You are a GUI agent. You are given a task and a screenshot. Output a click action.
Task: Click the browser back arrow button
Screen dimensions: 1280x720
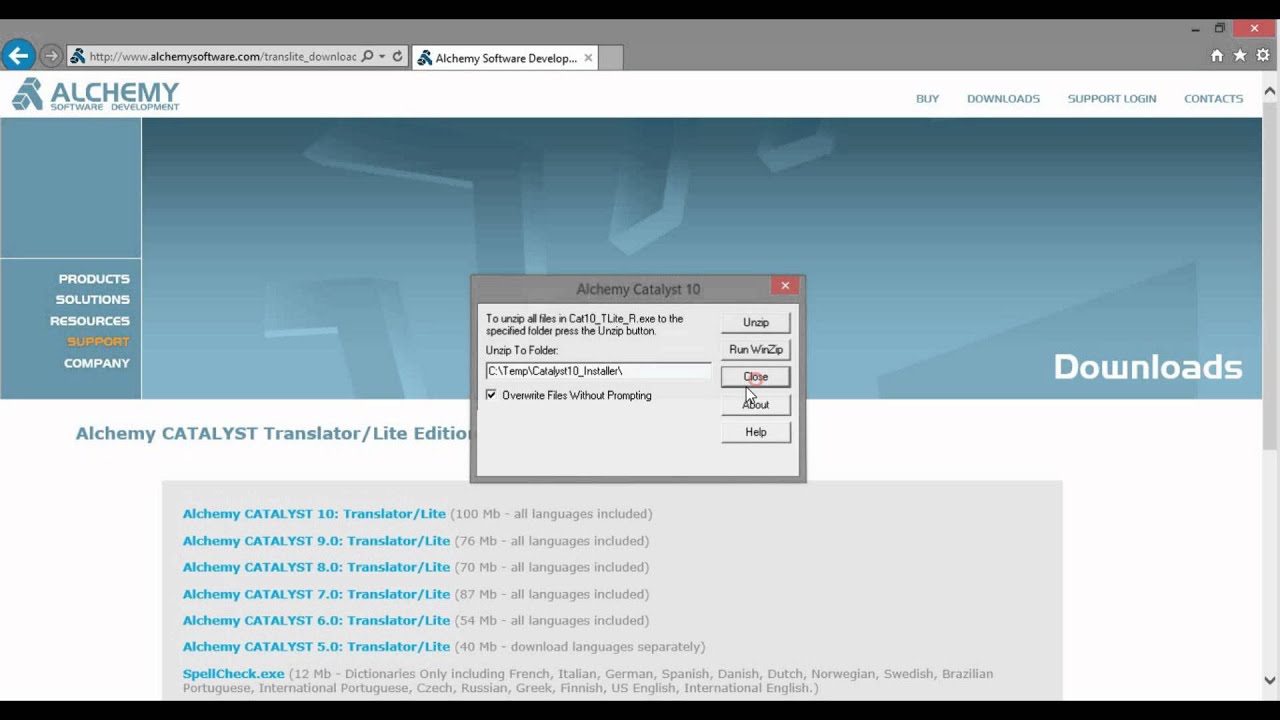[x=18, y=56]
